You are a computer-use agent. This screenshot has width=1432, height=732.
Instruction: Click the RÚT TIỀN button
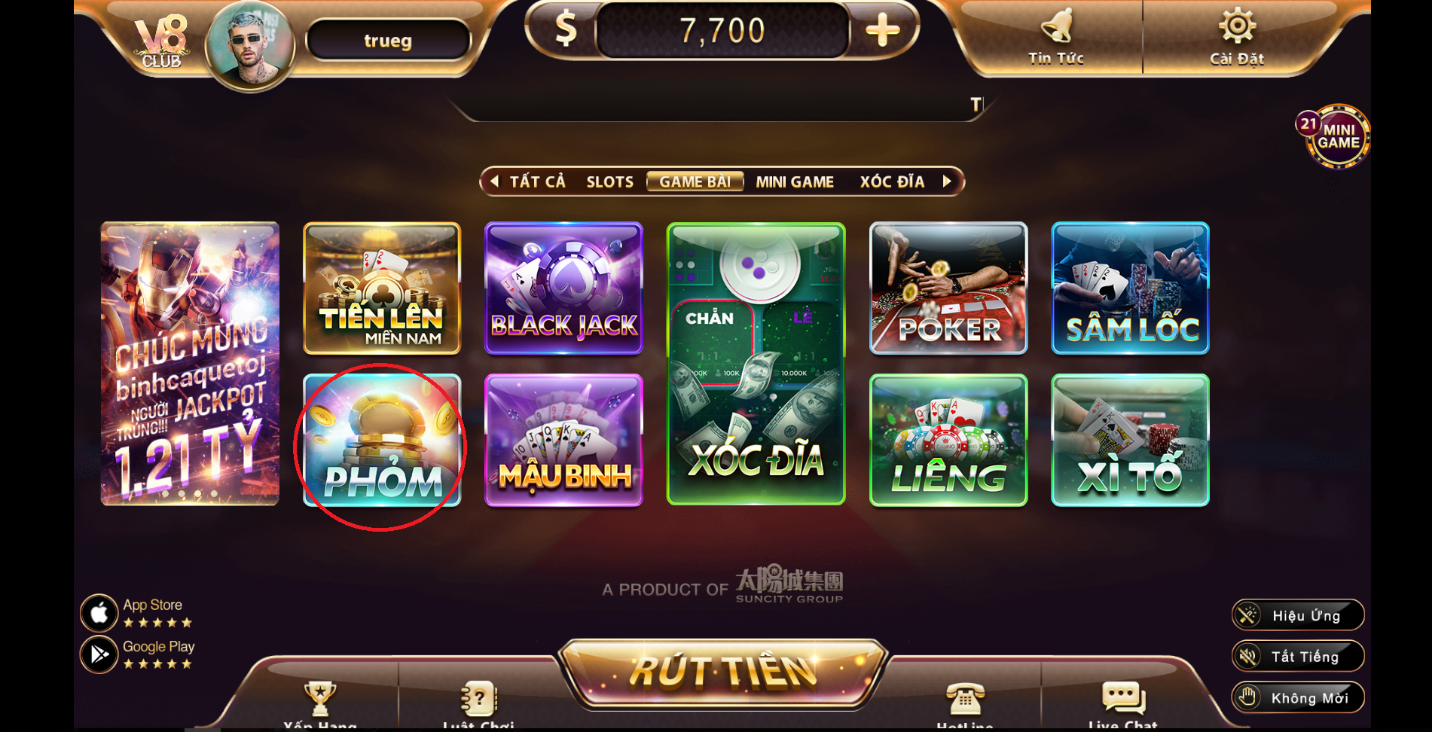pyautogui.click(x=723, y=672)
